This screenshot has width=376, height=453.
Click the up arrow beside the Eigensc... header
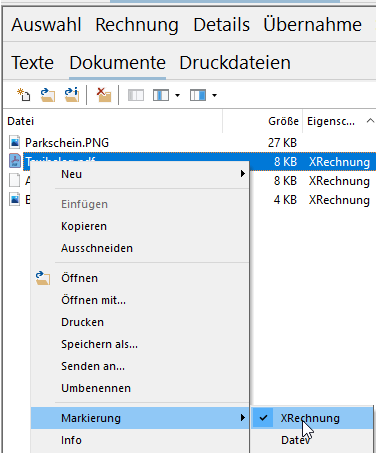tap(370, 120)
